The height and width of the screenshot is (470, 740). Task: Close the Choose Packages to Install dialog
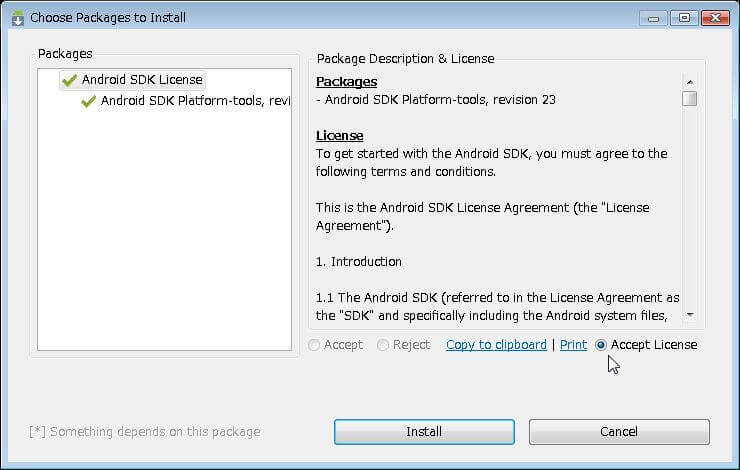pos(716,17)
